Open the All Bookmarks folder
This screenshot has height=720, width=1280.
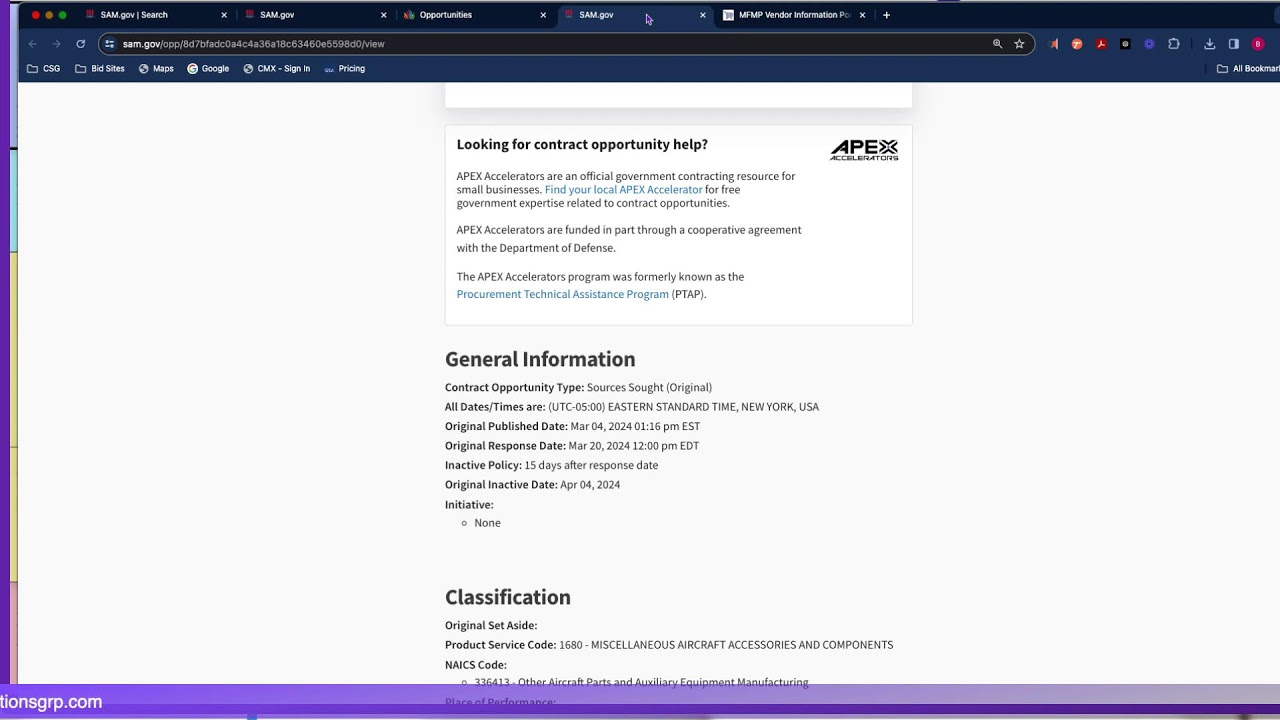(x=1248, y=69)
